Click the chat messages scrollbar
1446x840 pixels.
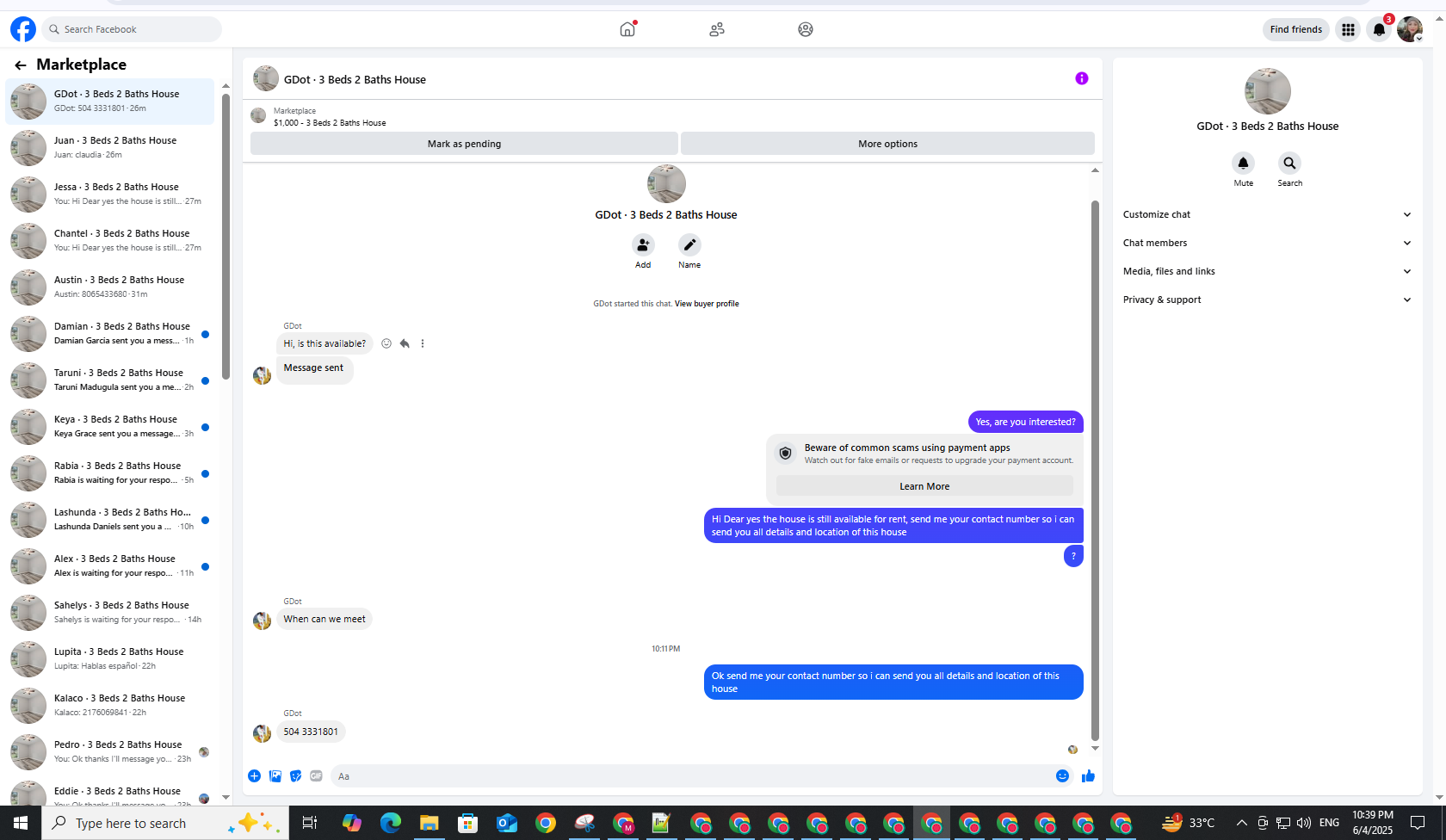(1095, 469)
